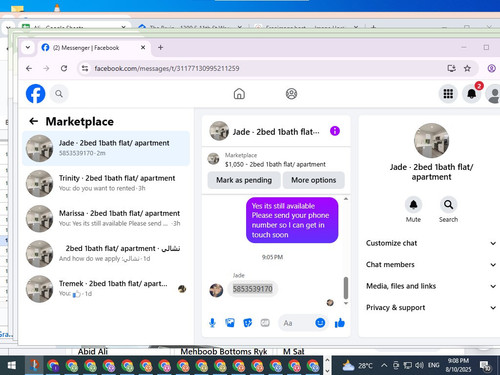Screen dimensions: 500x375
Task: Switch the ENG input language indicator
Action: (434, 366)
